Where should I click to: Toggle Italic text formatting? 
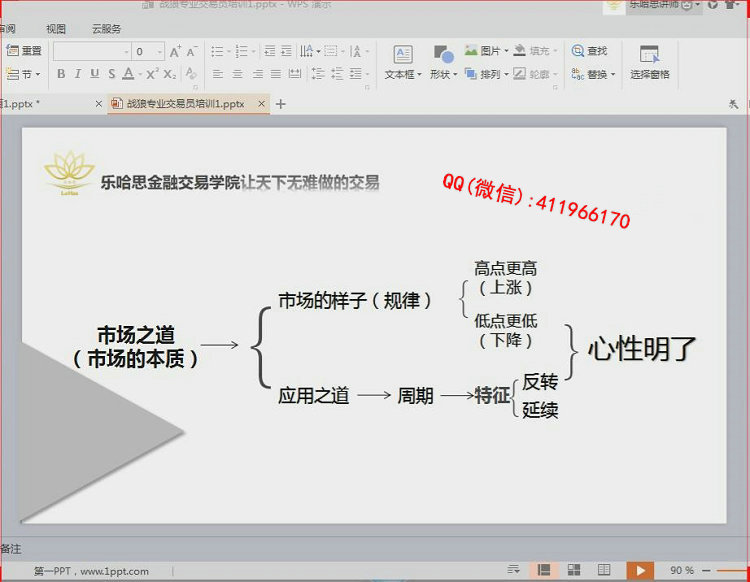click(77, 74)
